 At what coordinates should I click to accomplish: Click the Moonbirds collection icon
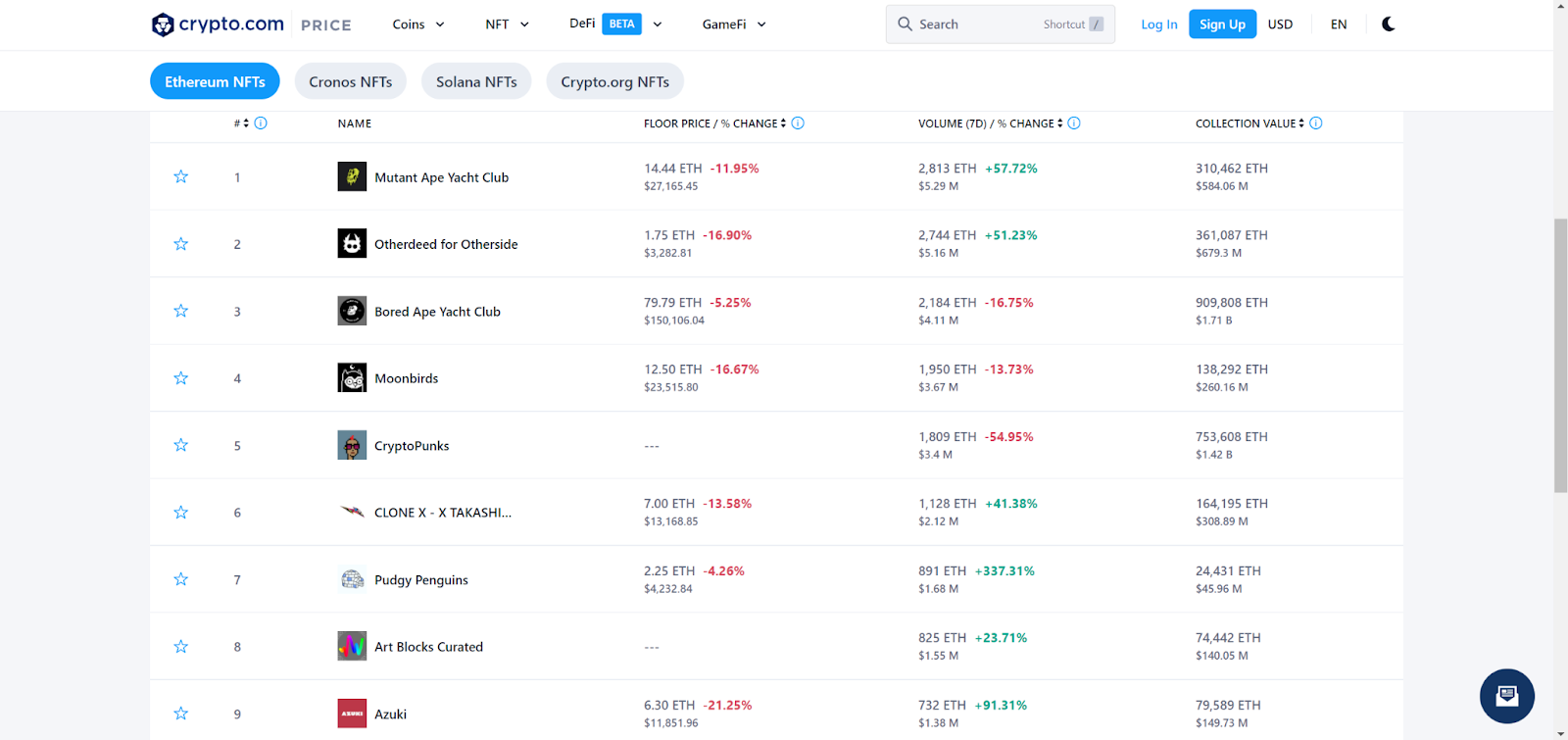pos(352,378)
